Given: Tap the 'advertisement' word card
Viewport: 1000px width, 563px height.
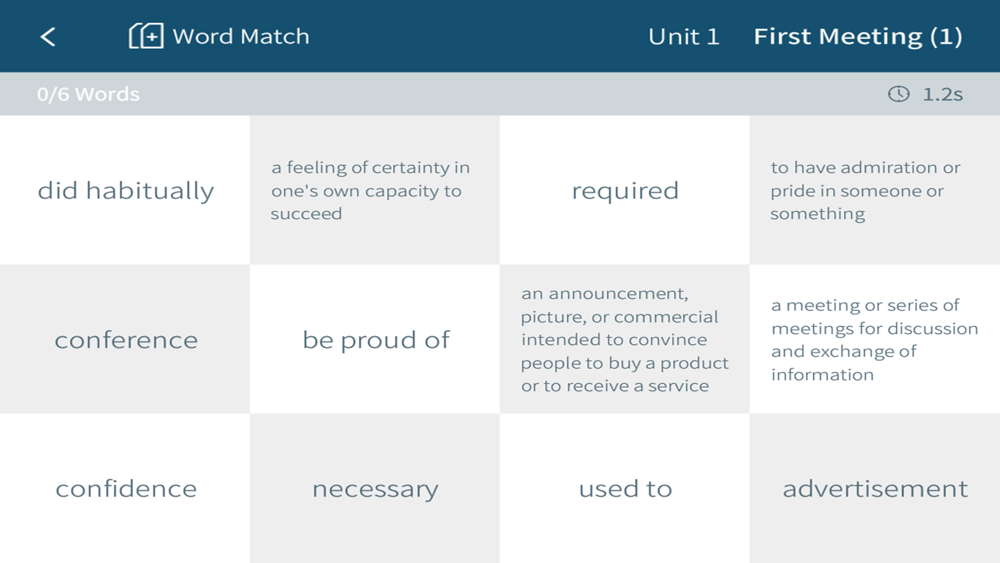Looking at the screenshot, I should point(875,488).
